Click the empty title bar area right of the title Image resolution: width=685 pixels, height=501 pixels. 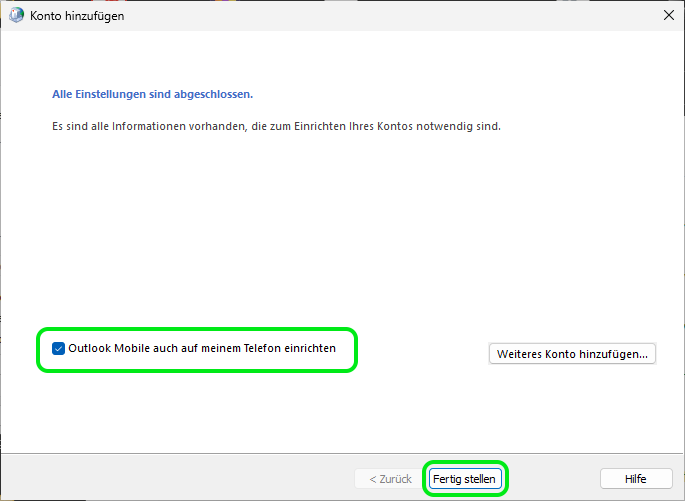click(x=400, y=15)
